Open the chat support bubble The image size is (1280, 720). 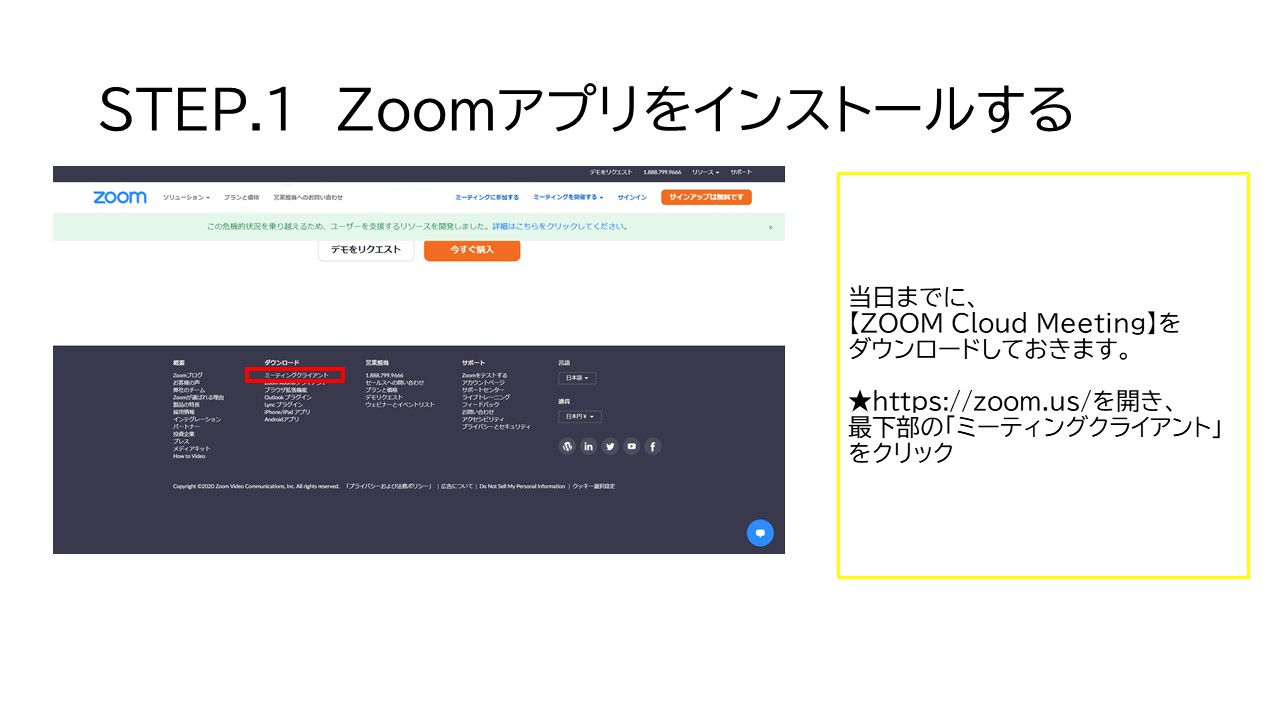click(761, 532)
